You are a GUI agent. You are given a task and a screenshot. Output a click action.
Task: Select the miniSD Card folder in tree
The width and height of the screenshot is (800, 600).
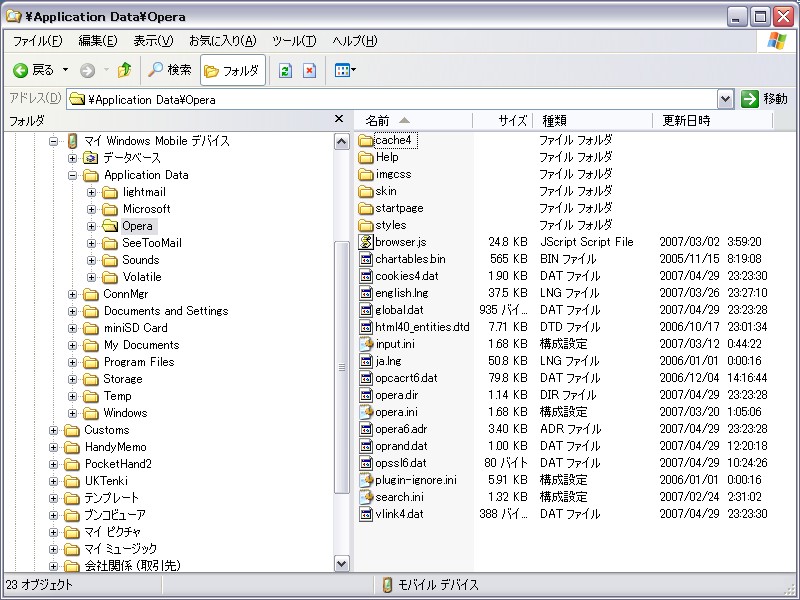(x=136, y=328)
